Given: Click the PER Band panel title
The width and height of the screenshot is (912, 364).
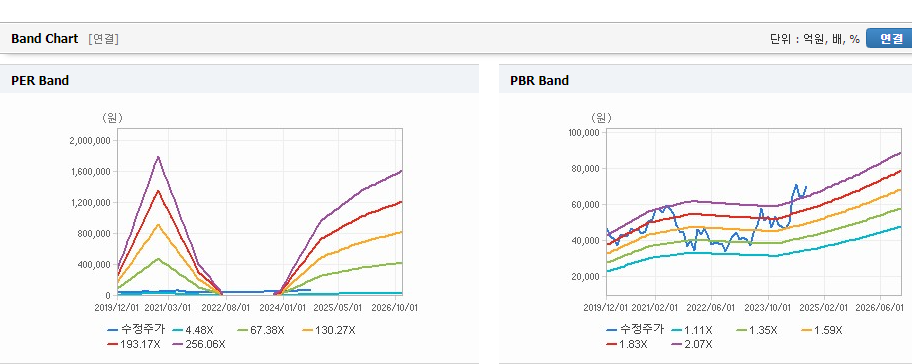Looking at the screenshot, I should click(x=40, y=81).
